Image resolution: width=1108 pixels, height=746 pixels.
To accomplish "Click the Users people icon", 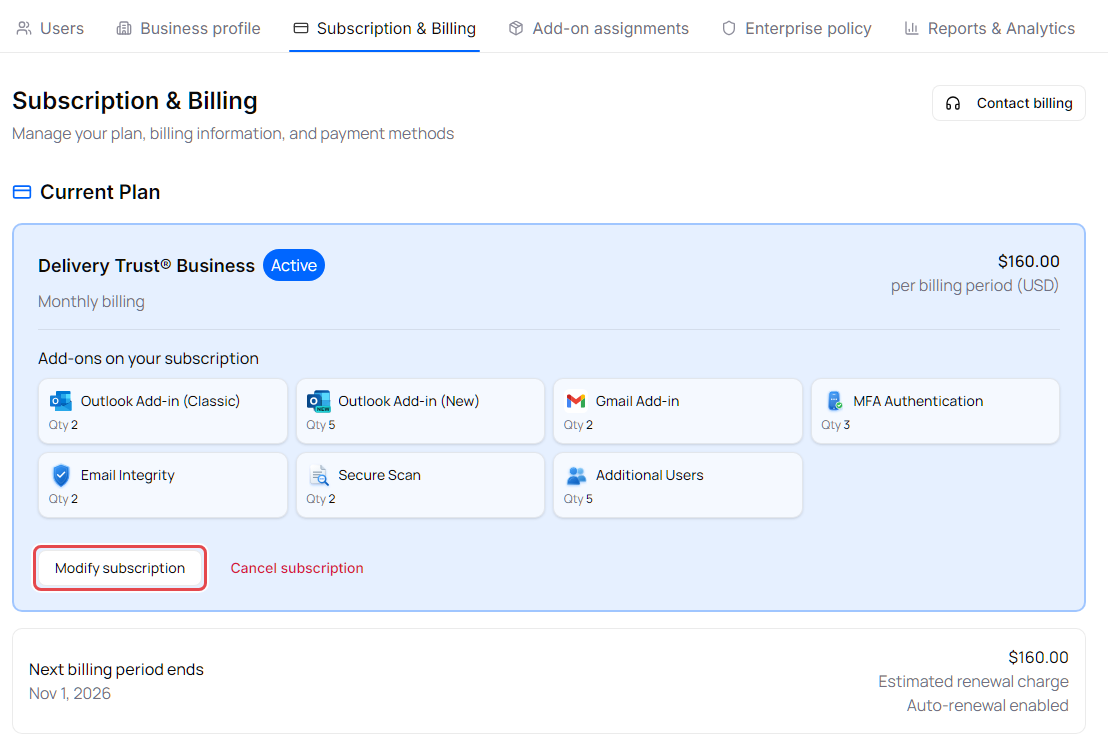I will (24, 28).
